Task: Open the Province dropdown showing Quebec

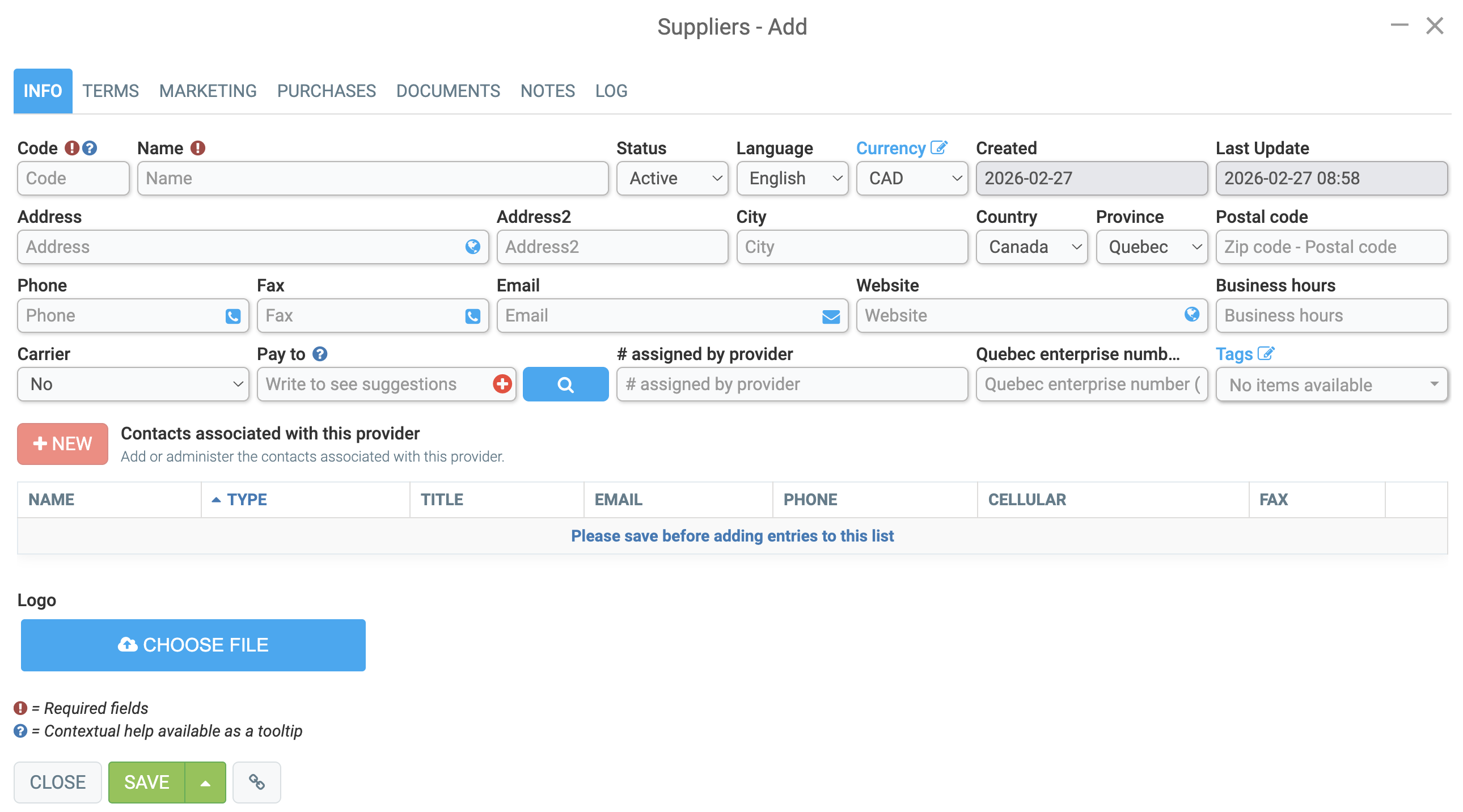Action: [1152, 247]
